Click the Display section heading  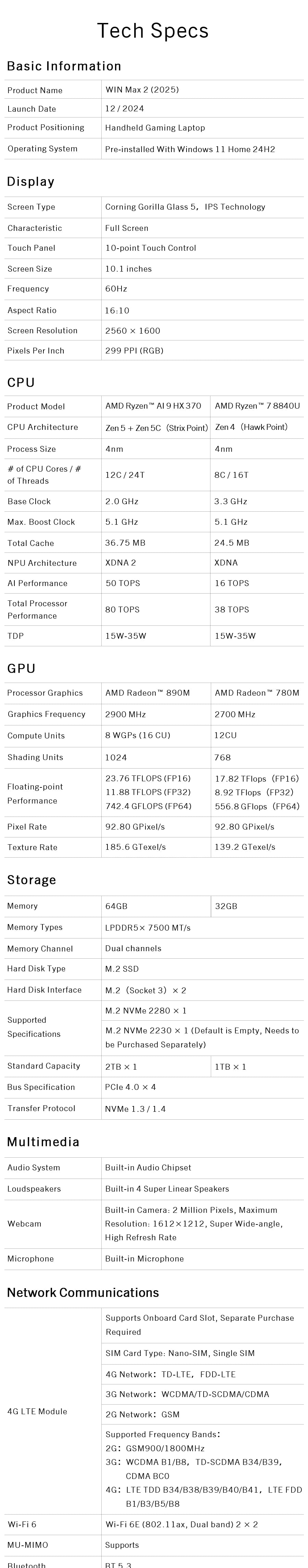click(30, 182)
